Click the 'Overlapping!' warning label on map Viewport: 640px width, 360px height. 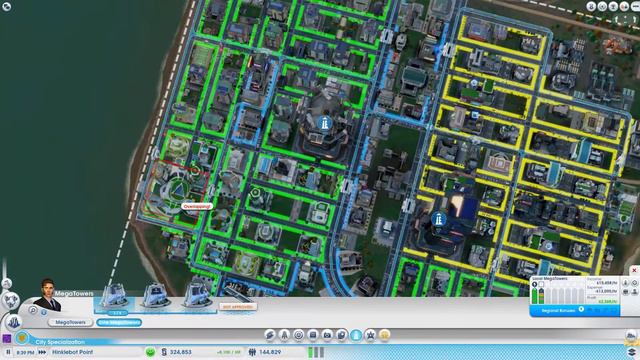coord(197,207)
